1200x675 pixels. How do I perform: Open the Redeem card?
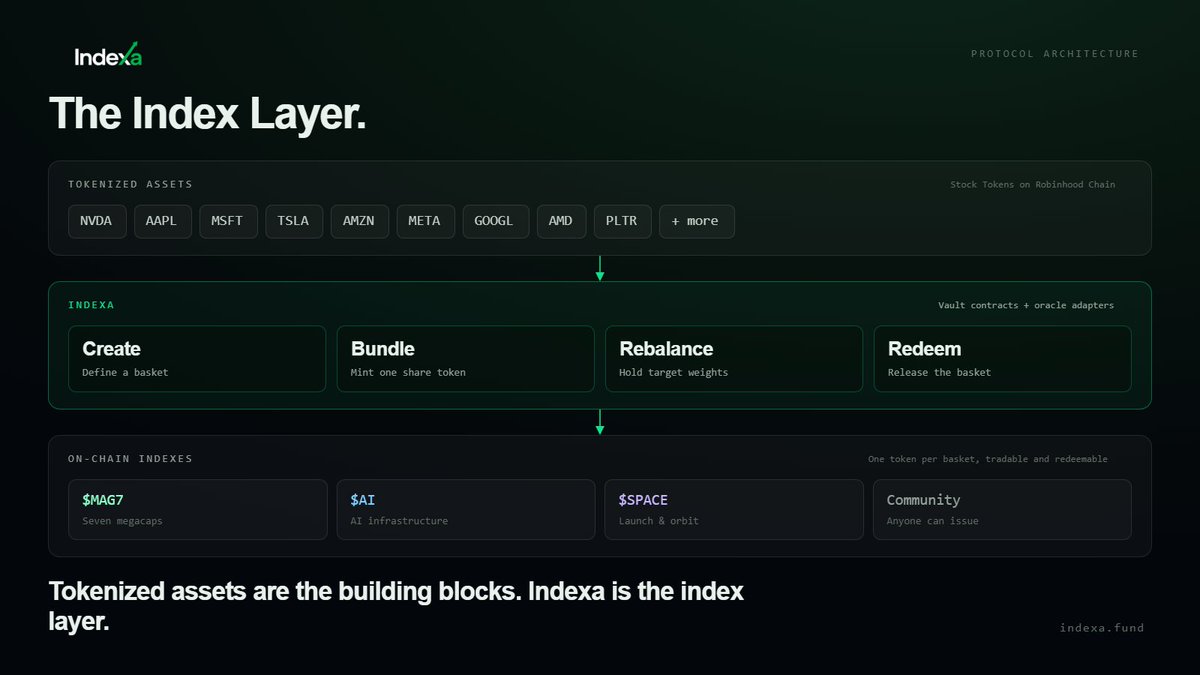pyautogui.click(x=1003, y=358)
